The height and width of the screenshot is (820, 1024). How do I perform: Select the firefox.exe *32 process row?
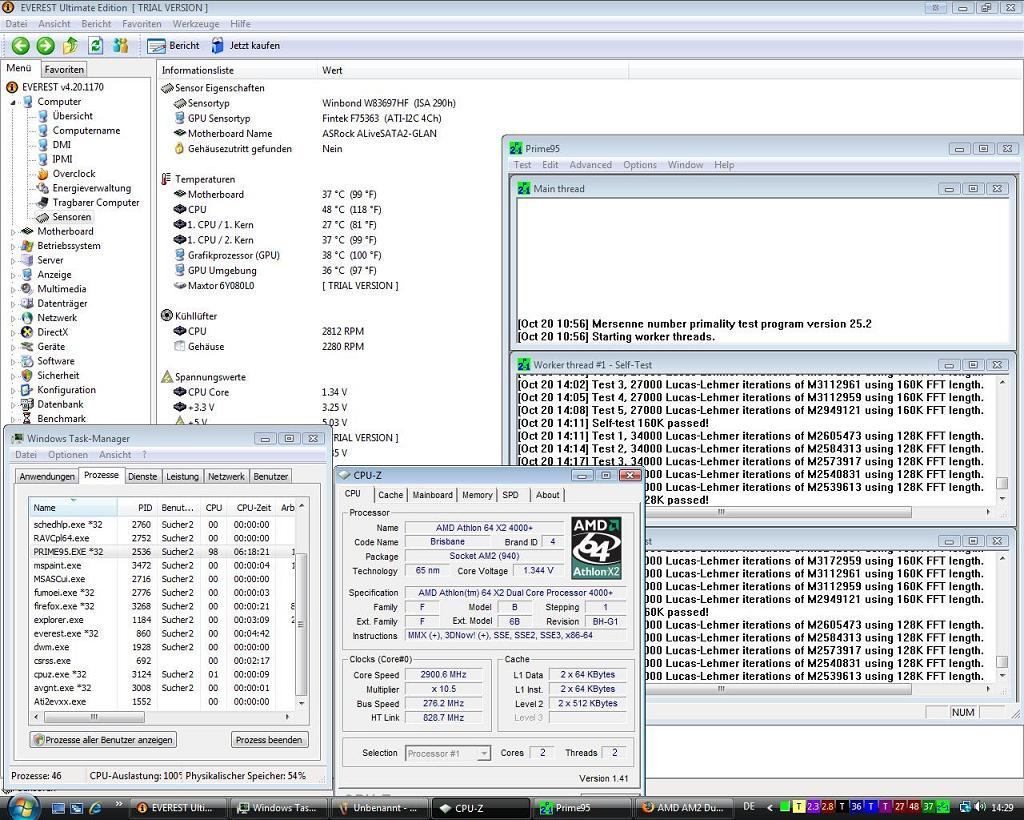(162, 606)
